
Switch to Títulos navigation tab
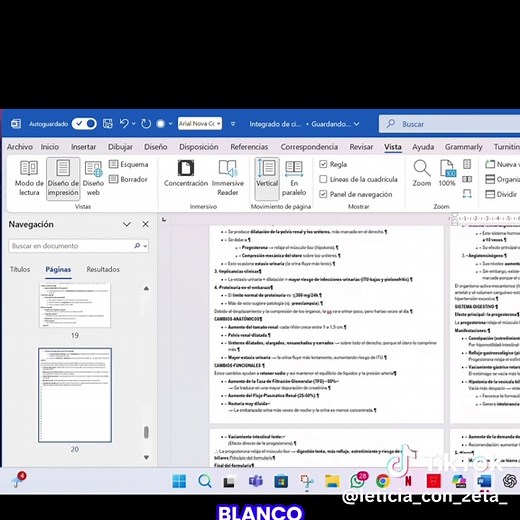[20, 269]
